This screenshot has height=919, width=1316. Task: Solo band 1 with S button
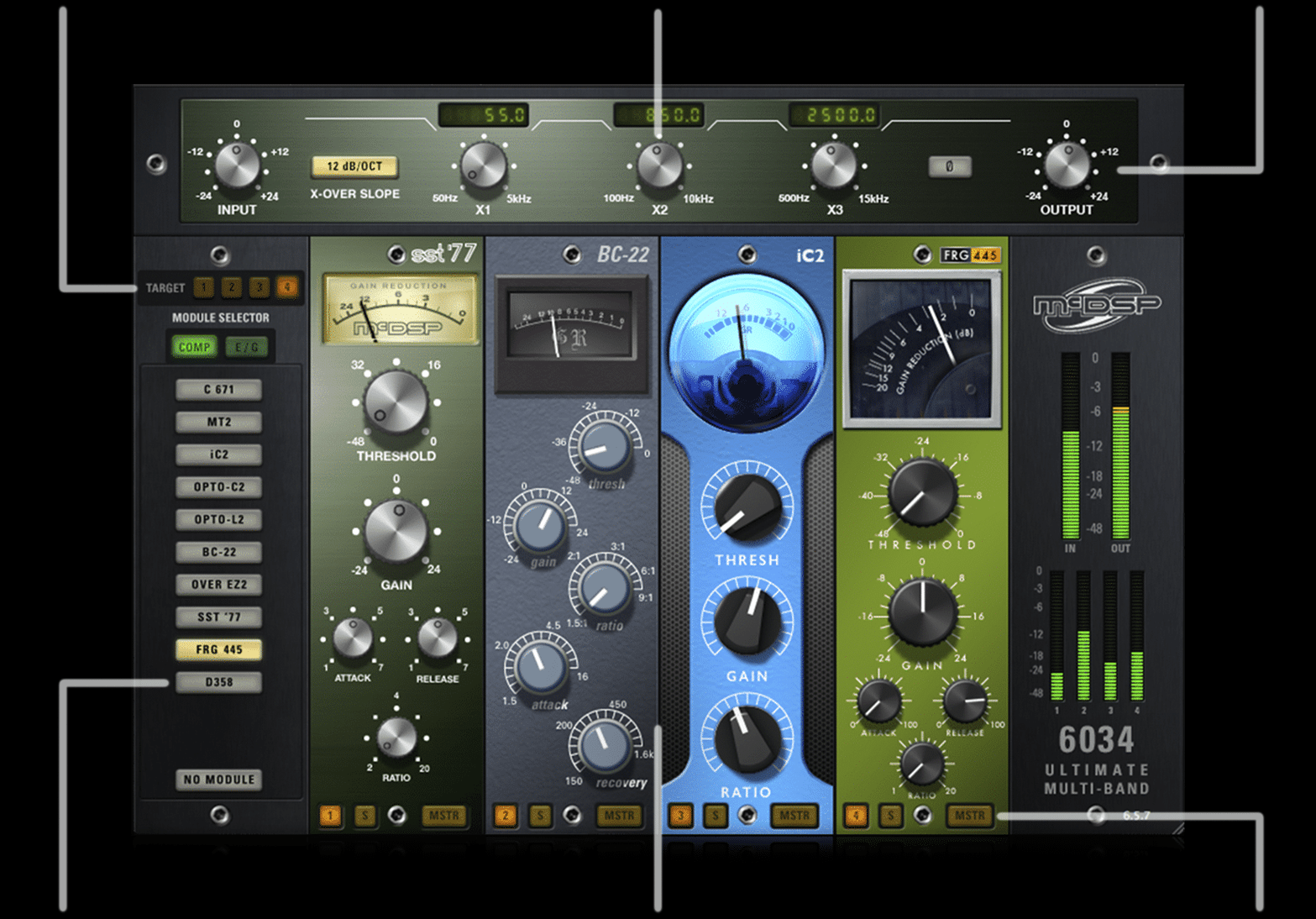tap(364, 816)
